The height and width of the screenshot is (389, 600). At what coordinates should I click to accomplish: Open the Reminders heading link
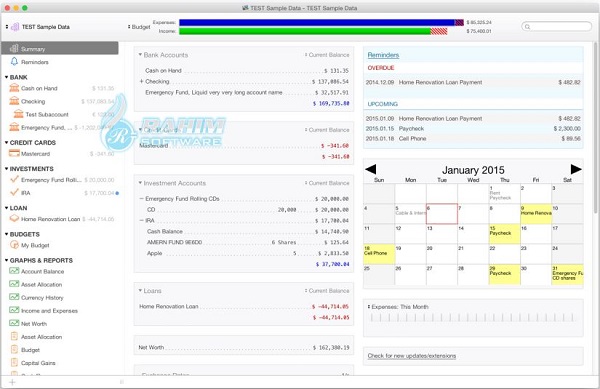pos(383,55)
